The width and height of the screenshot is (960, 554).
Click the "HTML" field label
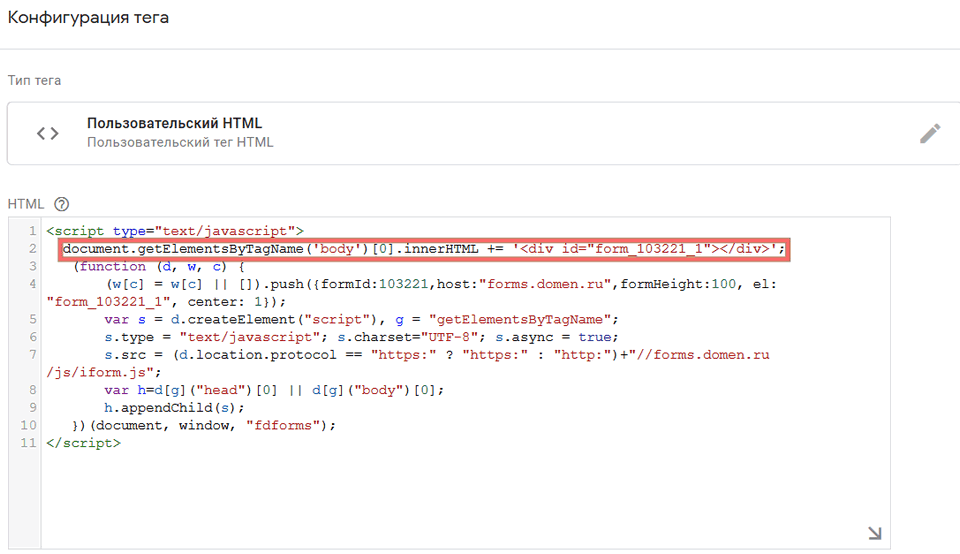(x=26, y=204)
